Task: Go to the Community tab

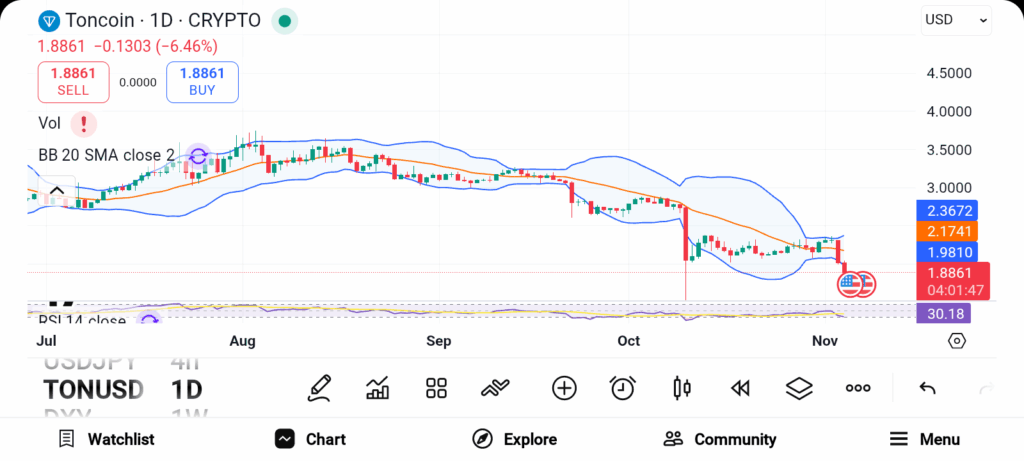Action: pos(719,439)
